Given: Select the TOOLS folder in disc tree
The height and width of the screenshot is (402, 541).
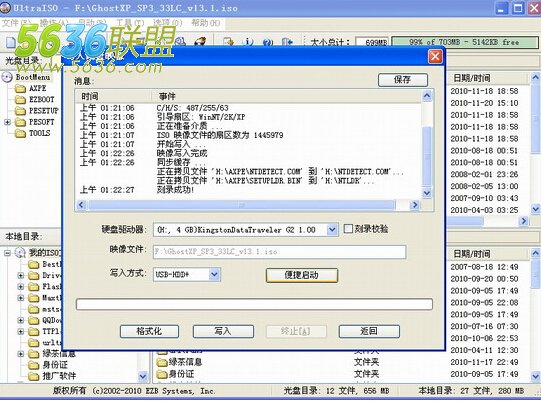Looking at the screenshot, I should 33,133.
